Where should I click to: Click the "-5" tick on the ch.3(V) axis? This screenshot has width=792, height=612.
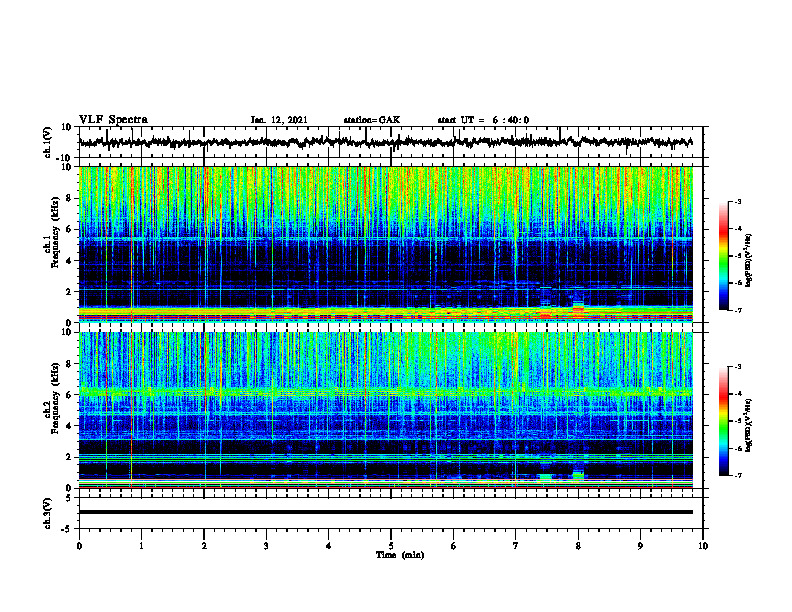coord(68,529)
